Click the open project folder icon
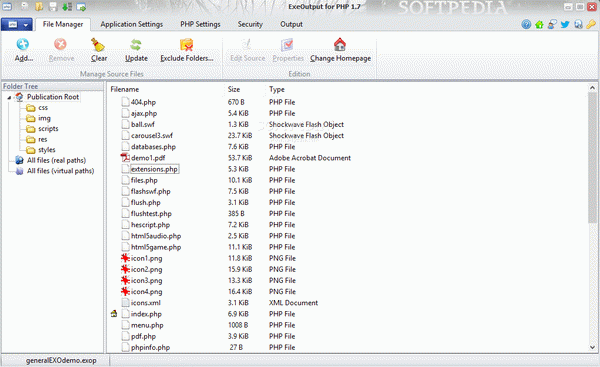 [x=39, y=7]
